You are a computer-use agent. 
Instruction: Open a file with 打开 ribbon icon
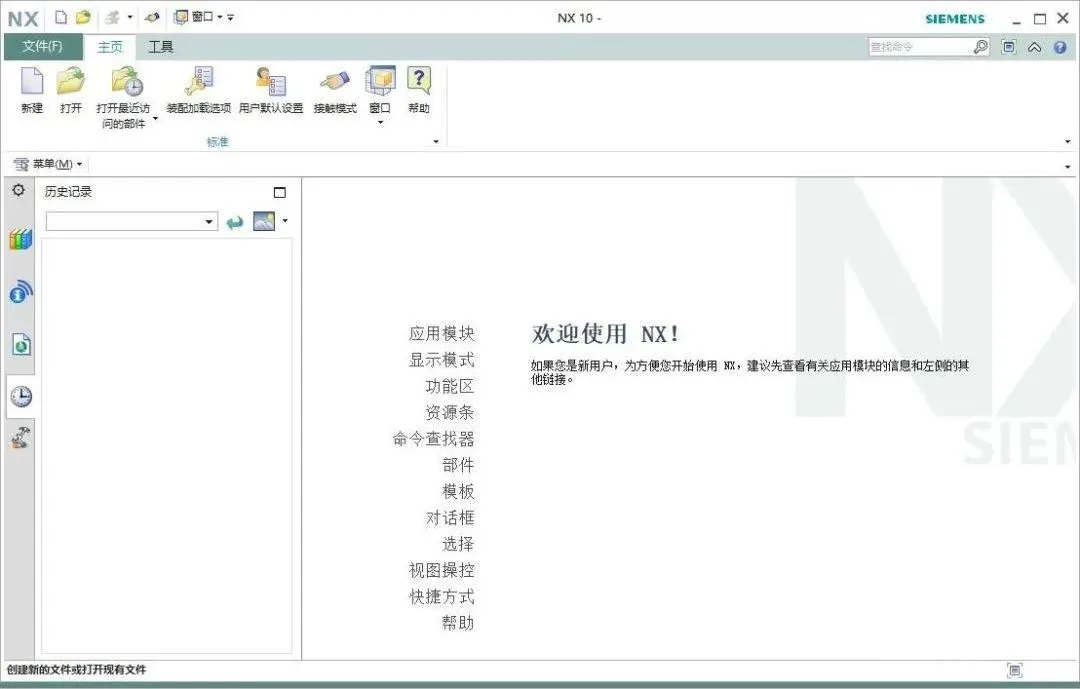(x=71, y=90)
